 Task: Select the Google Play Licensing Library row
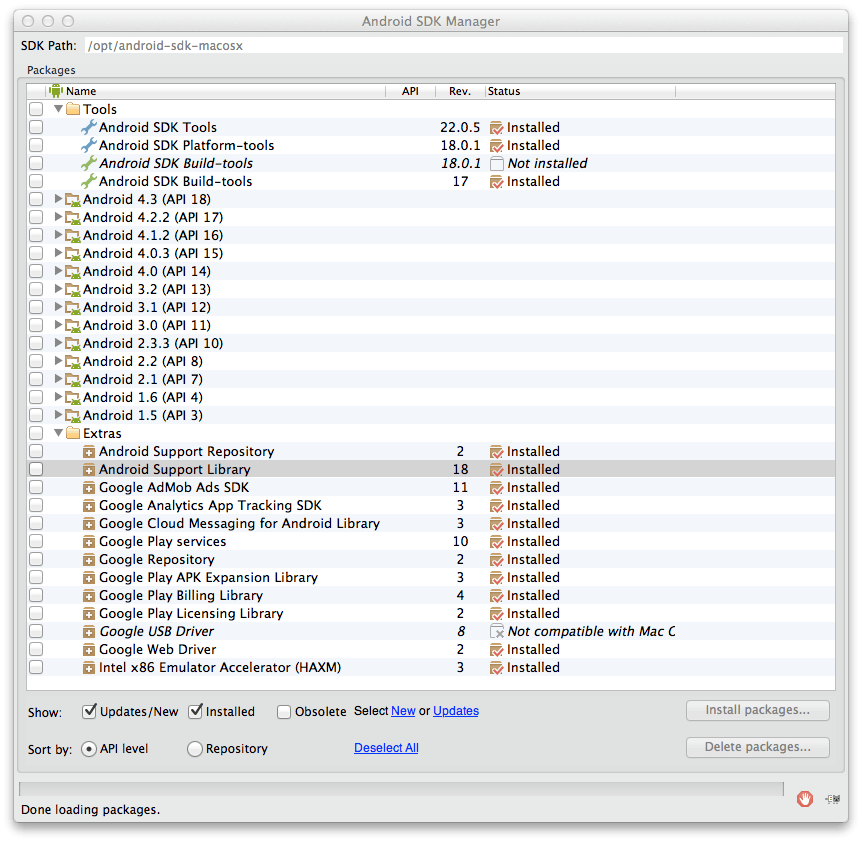(x=431, y=613)
